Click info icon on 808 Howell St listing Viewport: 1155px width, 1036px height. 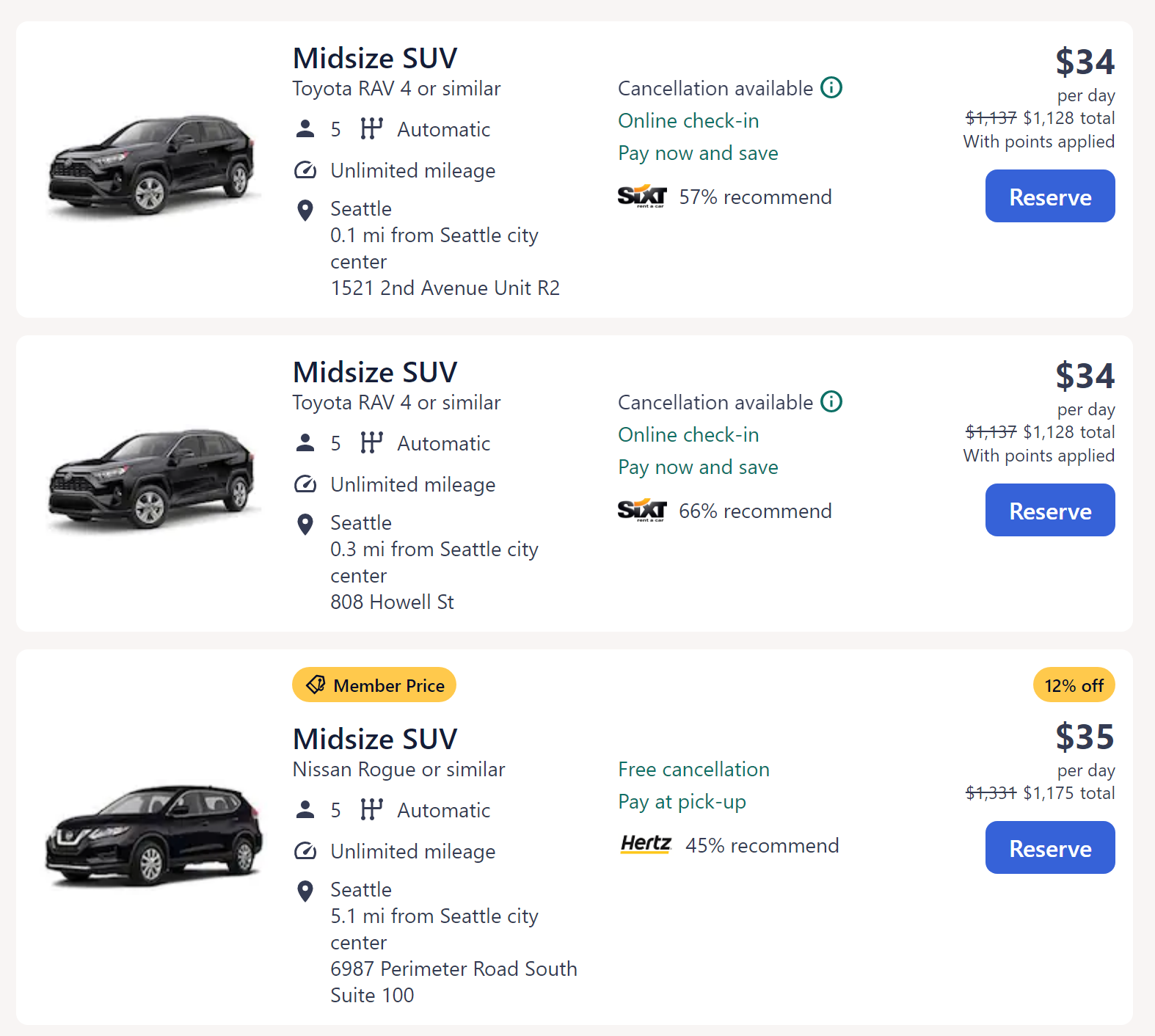[x=831, y=402]
